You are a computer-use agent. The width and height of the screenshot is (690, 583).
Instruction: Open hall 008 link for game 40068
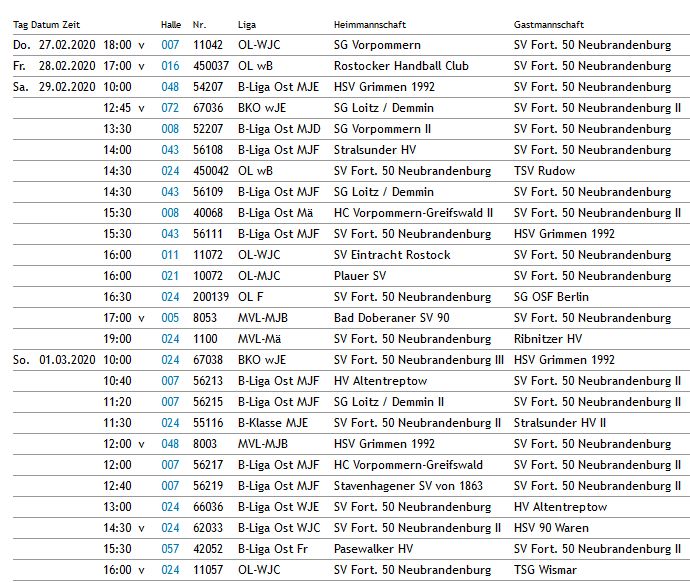pos(170,213)
